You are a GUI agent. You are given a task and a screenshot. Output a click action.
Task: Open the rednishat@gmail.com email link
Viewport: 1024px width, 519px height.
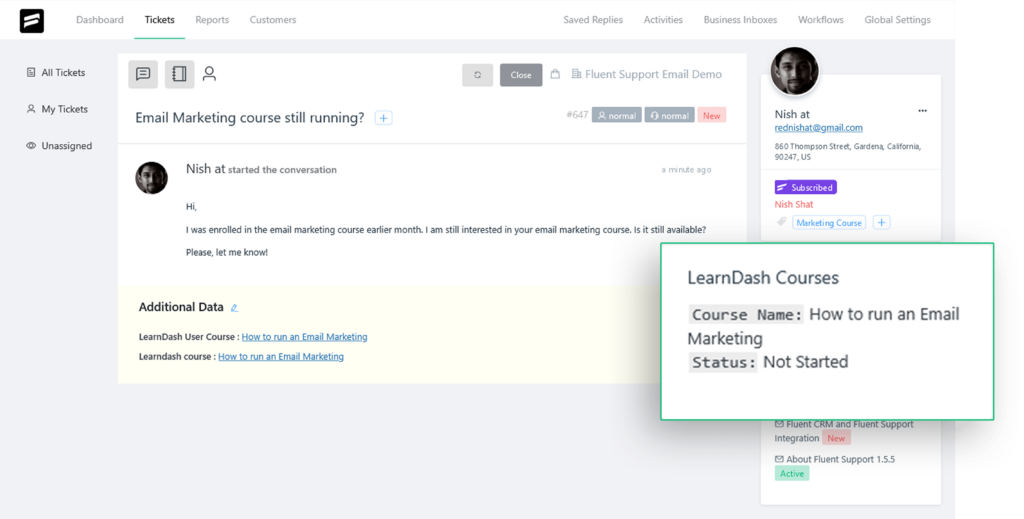pos(818,128)
